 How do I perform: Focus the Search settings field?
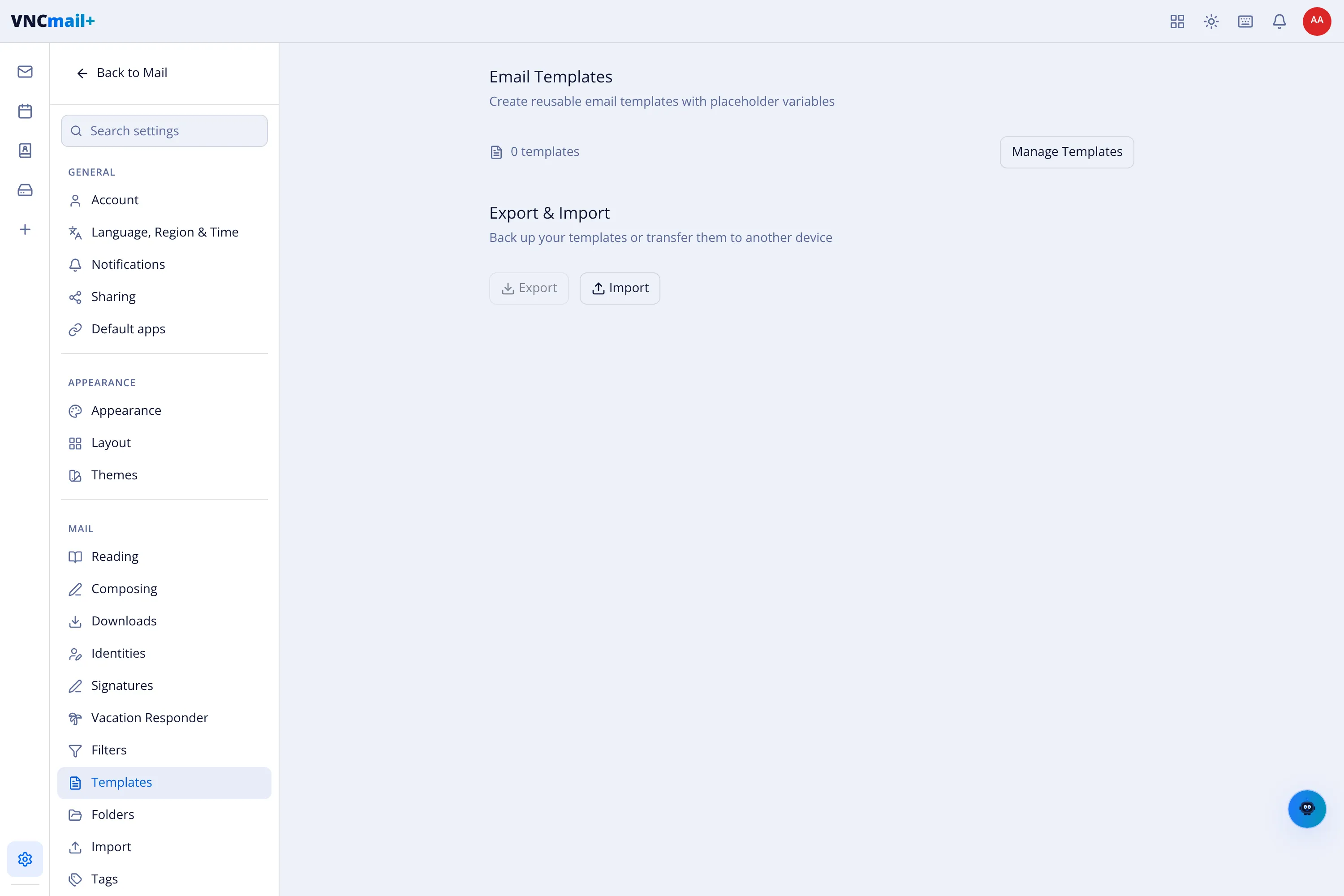tap(164, 131)
